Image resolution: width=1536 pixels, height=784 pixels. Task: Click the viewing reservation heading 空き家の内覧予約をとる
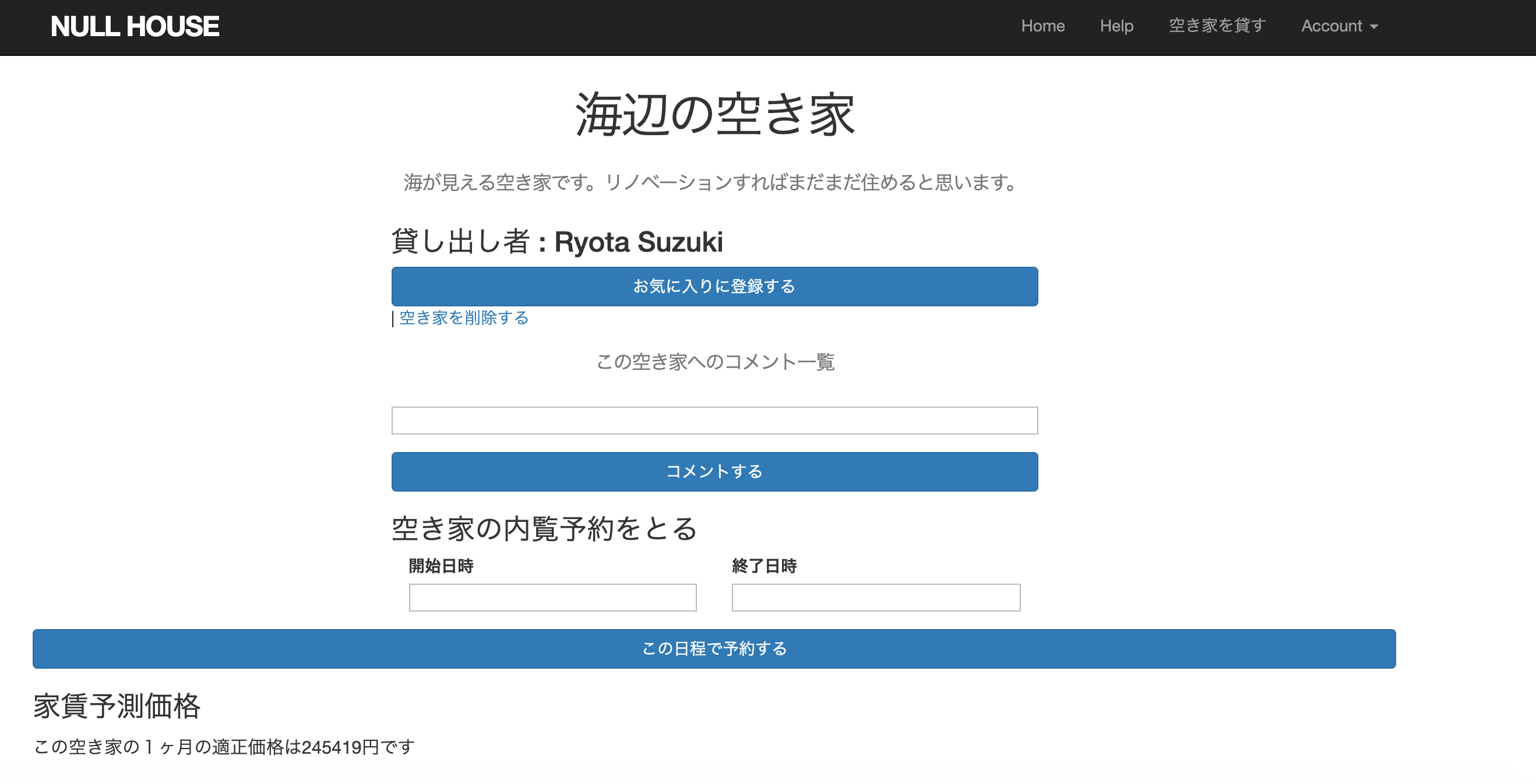543,528
